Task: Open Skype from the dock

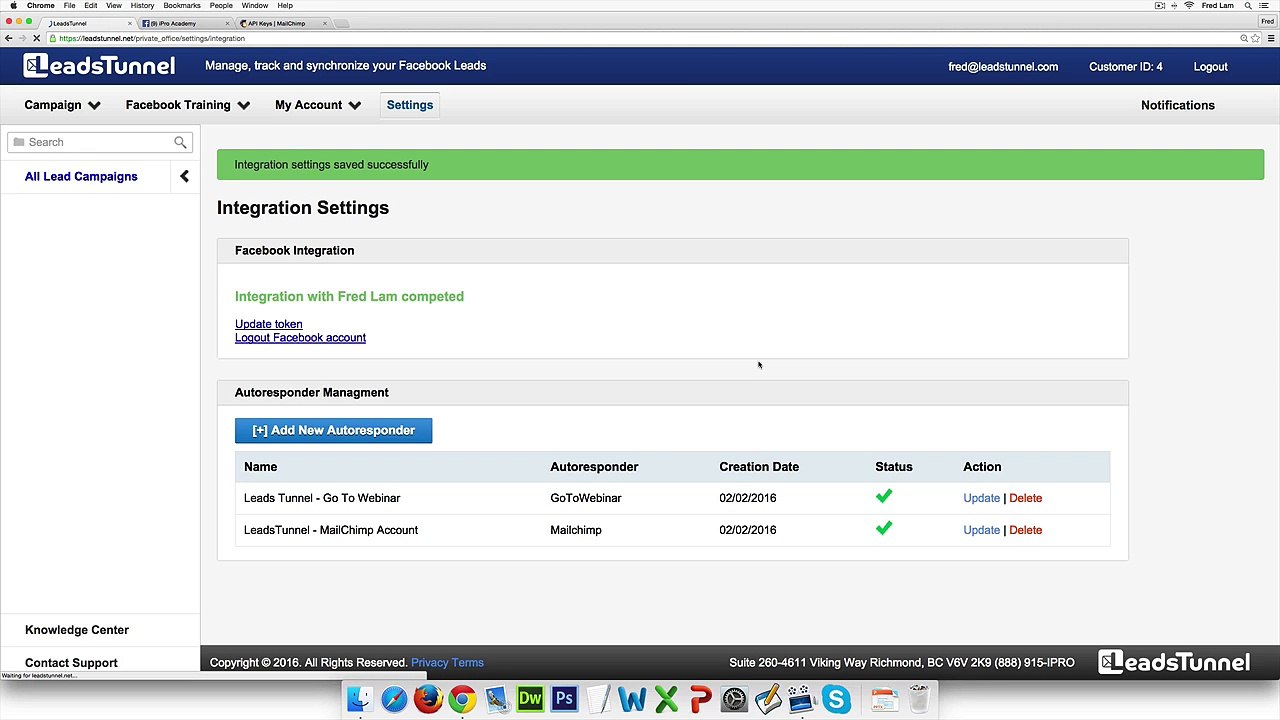Action: (836, 699)
